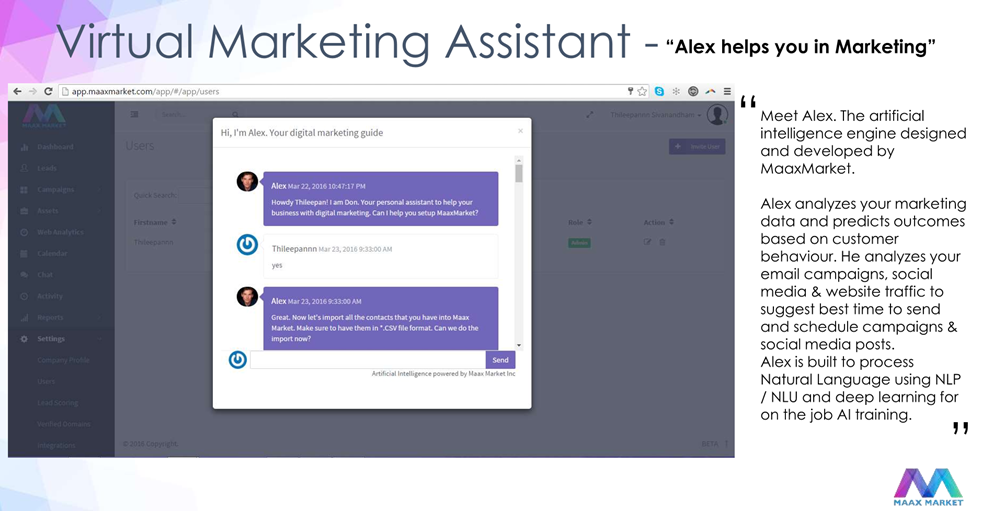This screenshot has height=511, width=982.
Task: Open Integrations under Settings
Action: [x=56, y=445]
